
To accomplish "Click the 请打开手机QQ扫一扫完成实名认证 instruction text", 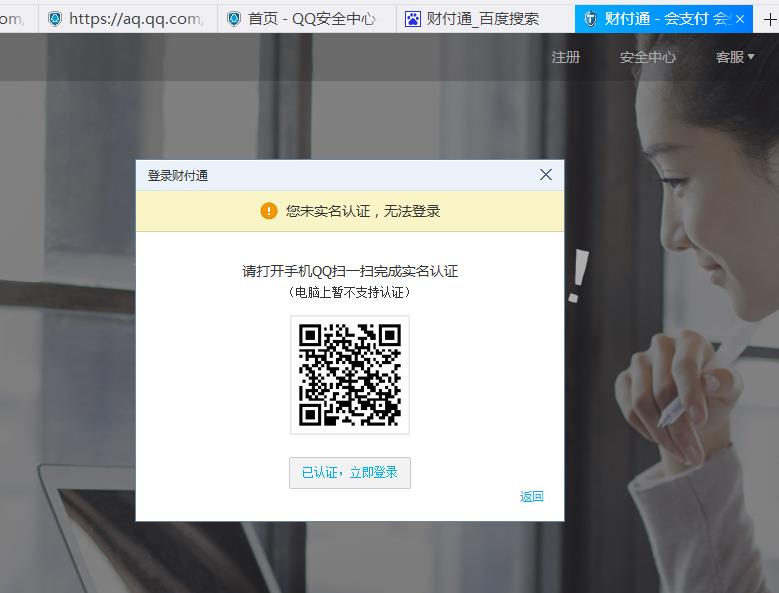I will tap(350, 271).
